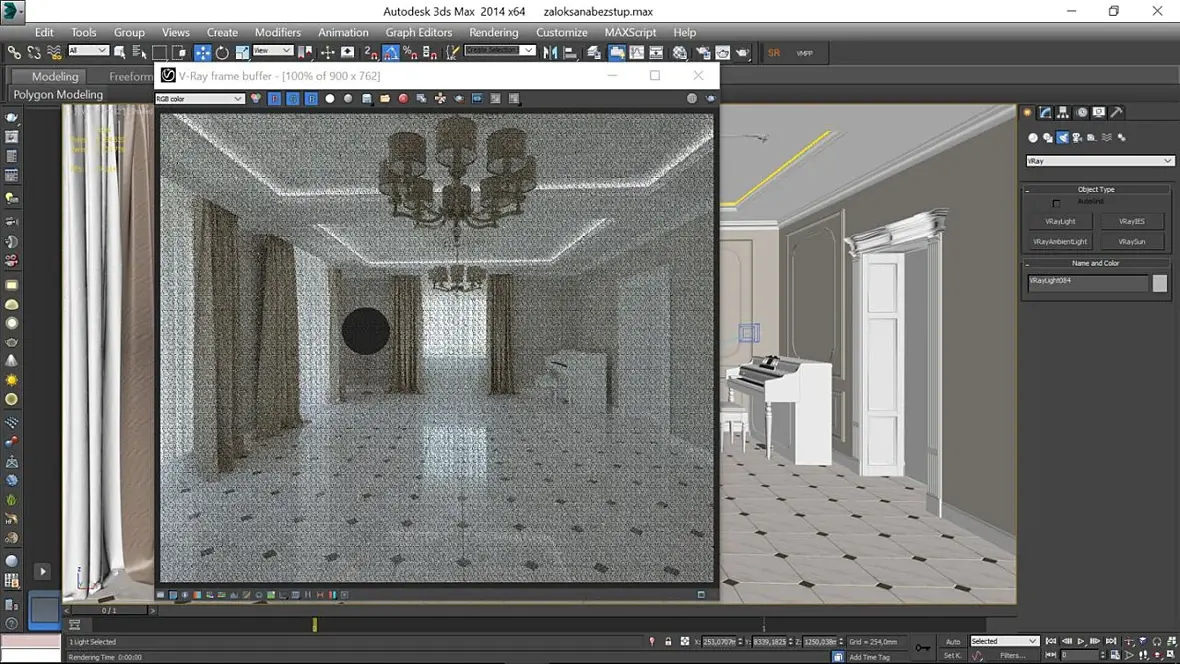Click the VRayLight button
The width and height of the screenshot is (1180, 664).
pos(1060,221)
